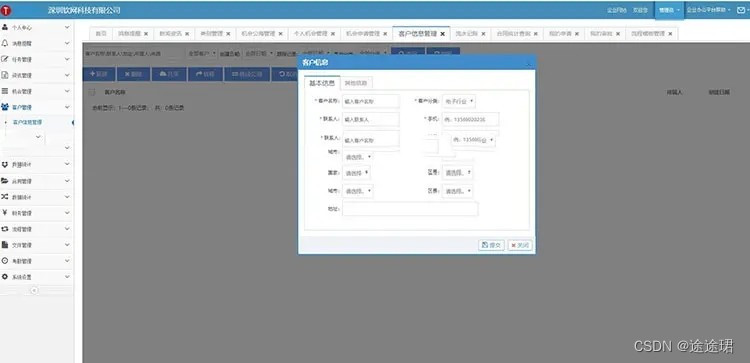Focus the 客户名称 input field in dialog
Image resolution: width=750 pixels, height=363 pixels.
371,101
